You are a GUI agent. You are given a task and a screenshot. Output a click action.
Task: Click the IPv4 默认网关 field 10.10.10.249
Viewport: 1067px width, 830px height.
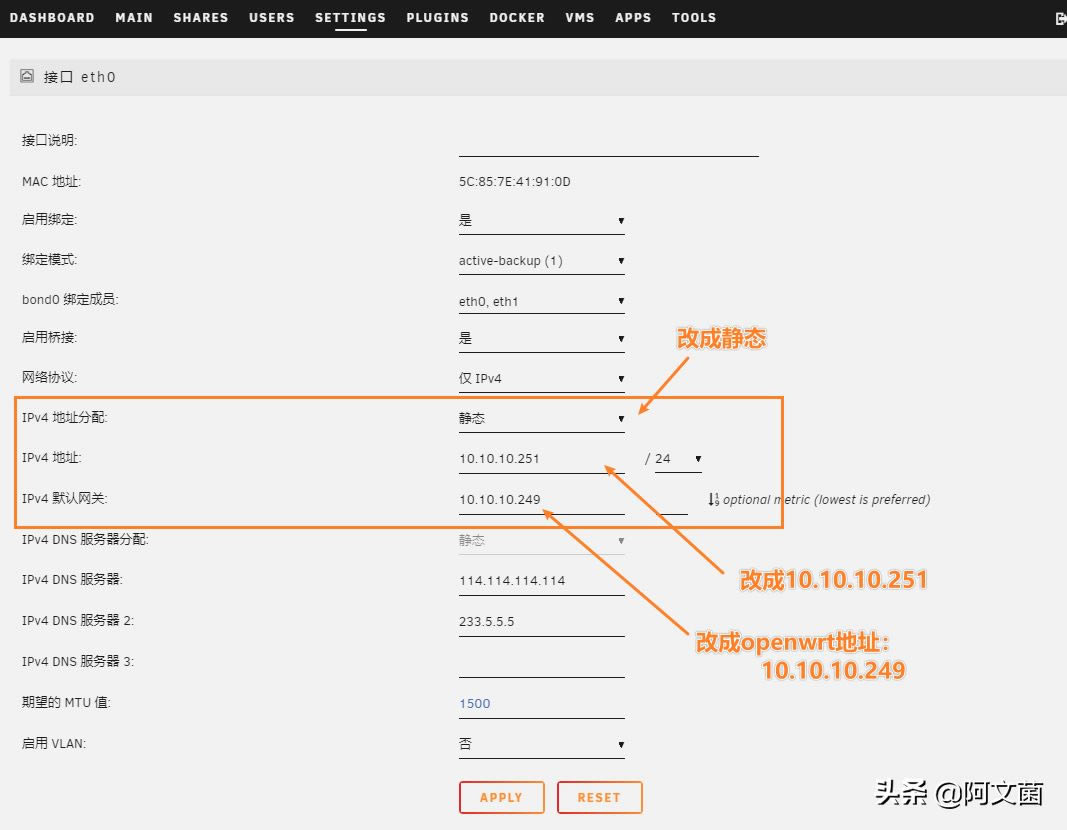point(542,500)
